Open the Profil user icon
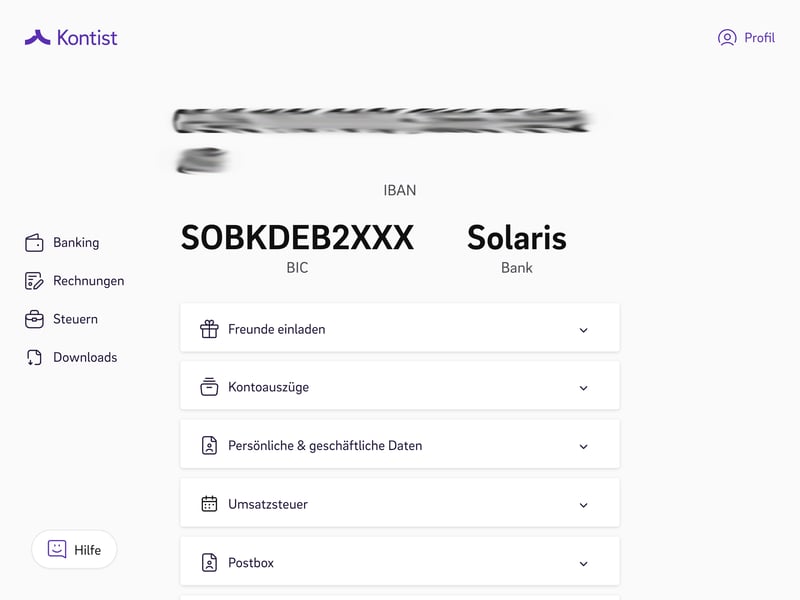Viewport: 800px width, 600px height. pyautogui.click(x=727, y=38)
